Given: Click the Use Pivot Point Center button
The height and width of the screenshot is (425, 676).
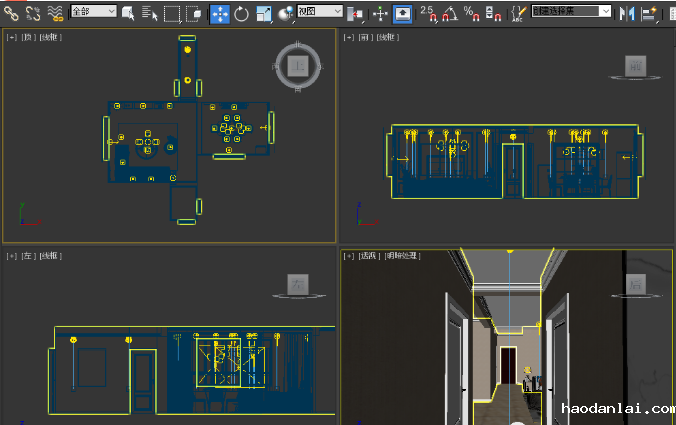Looking at the screenshot, I should (355, 14).
